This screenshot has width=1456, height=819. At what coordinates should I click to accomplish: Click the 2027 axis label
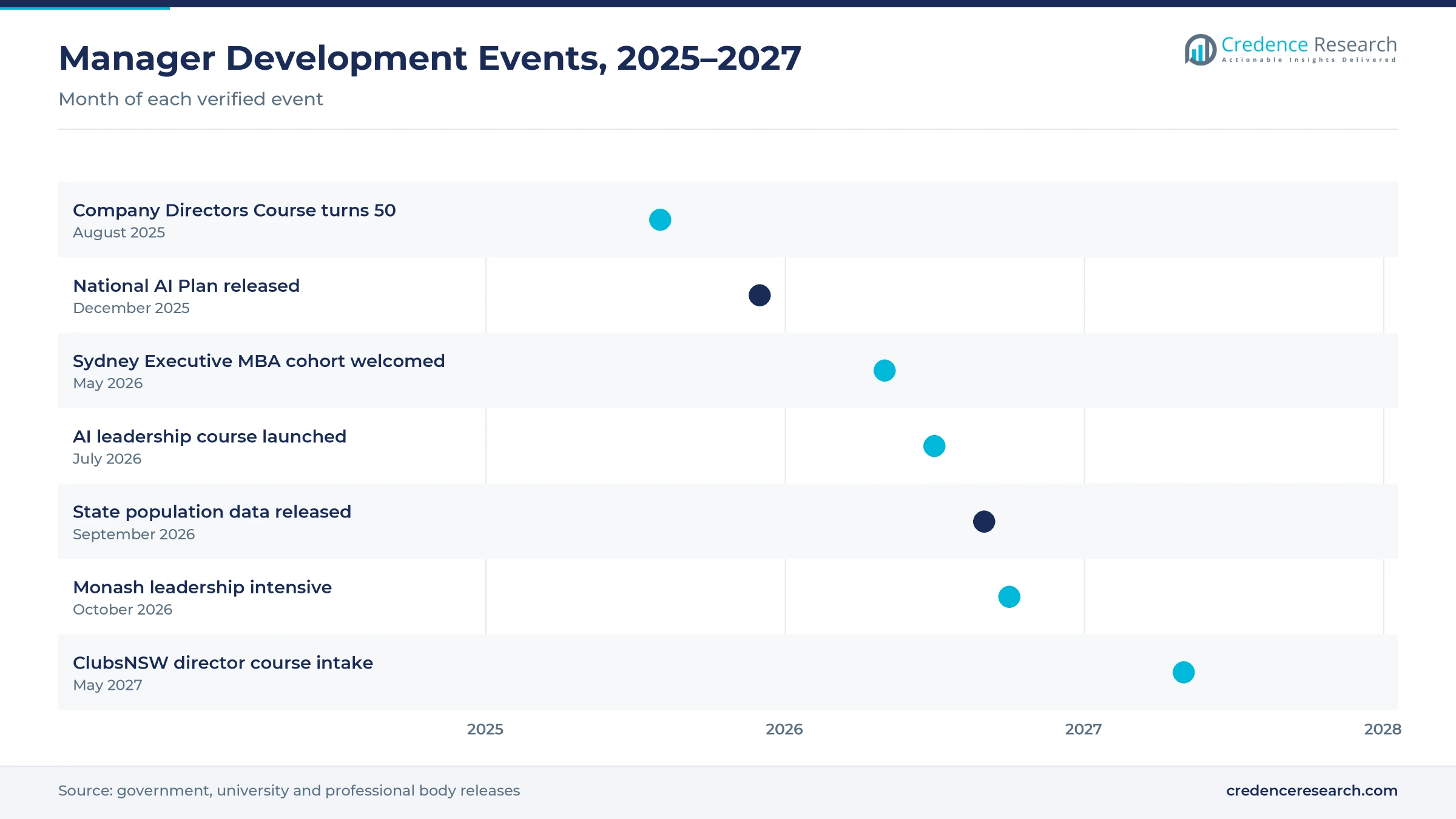(1084, 729)
